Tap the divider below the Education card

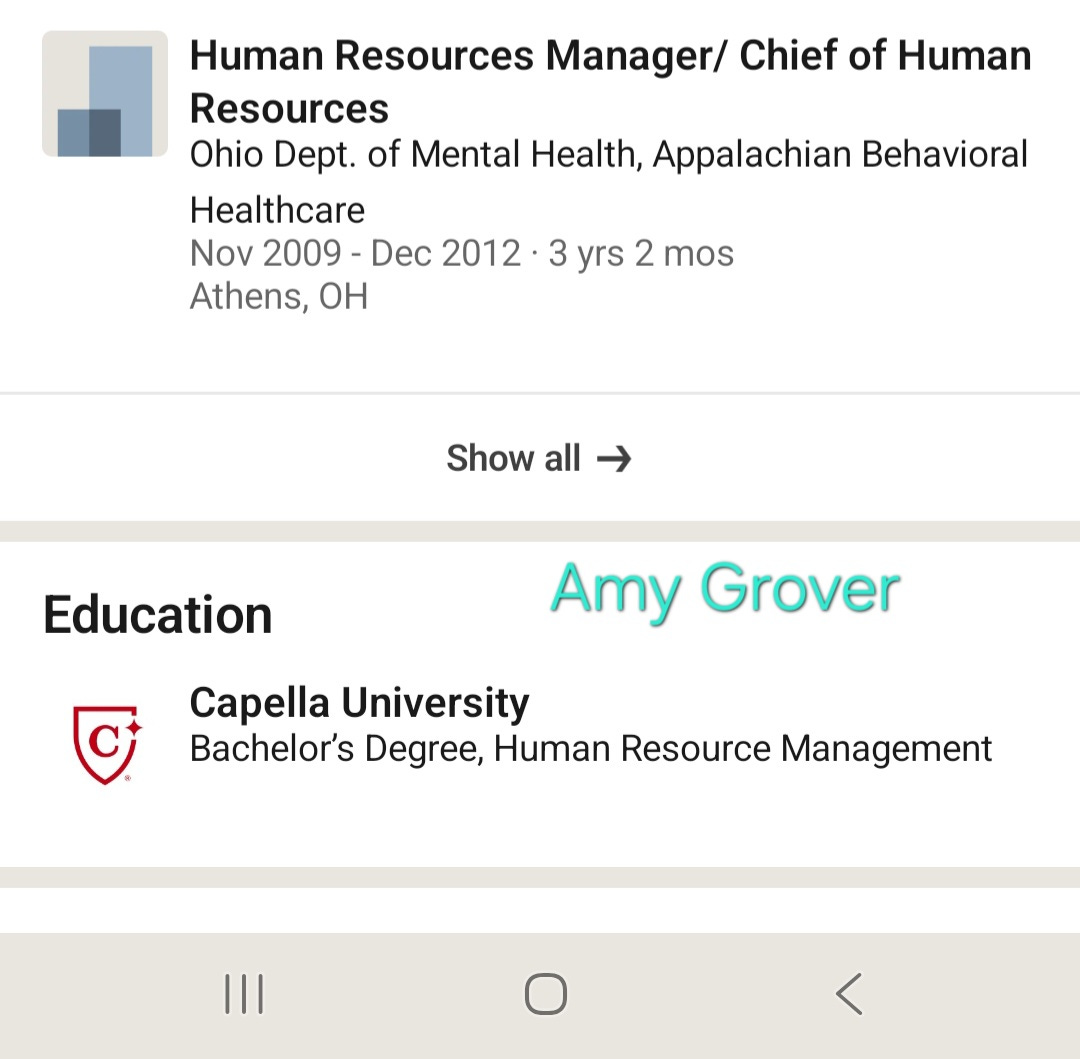pos(540,877)
